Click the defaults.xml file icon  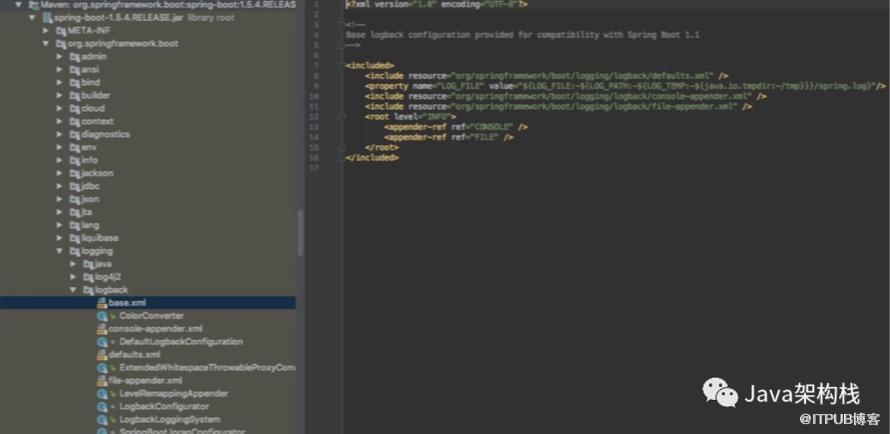(x=102, y=355)
